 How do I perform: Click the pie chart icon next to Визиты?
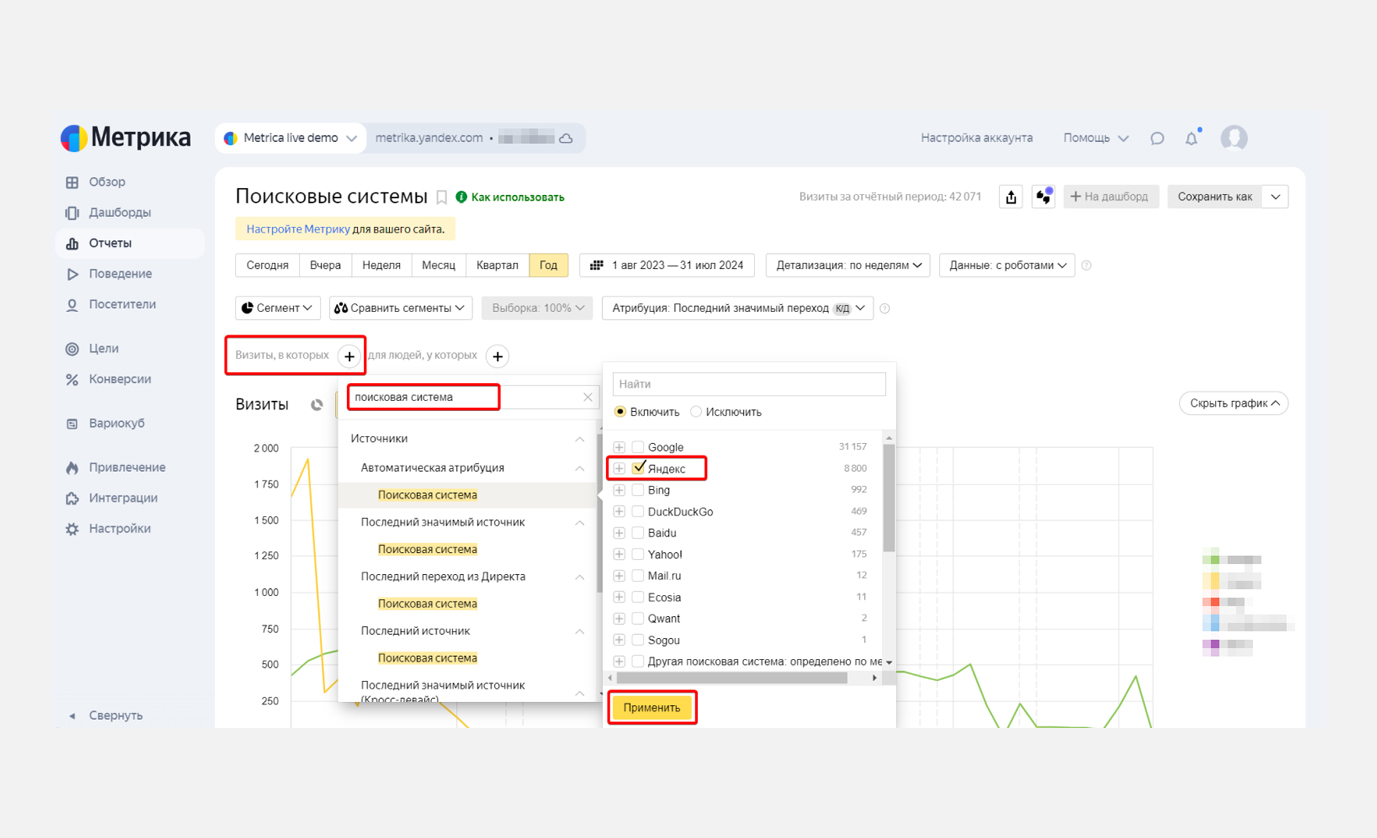coord(317,405)
